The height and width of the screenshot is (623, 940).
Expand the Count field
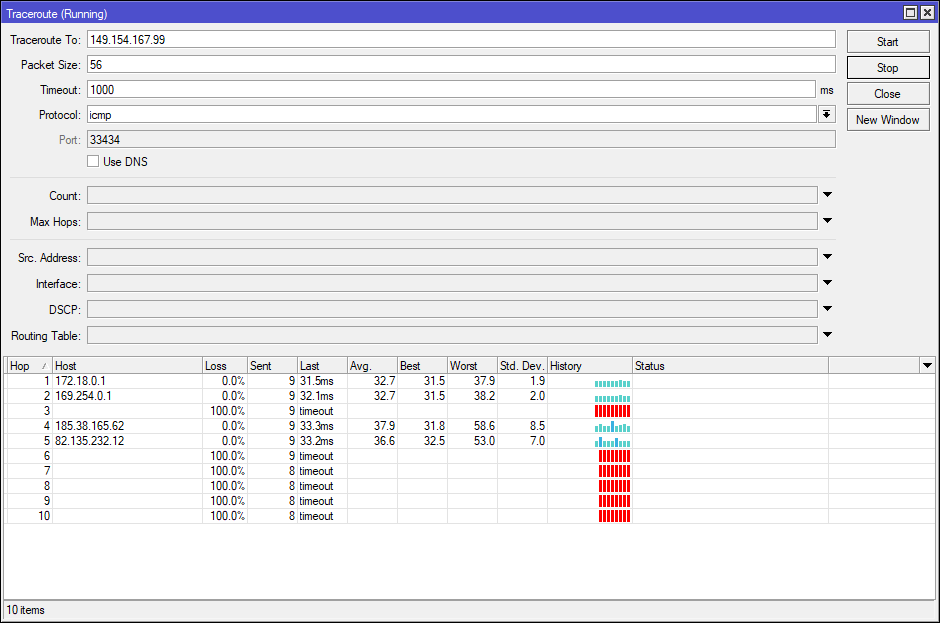(827, 195)
